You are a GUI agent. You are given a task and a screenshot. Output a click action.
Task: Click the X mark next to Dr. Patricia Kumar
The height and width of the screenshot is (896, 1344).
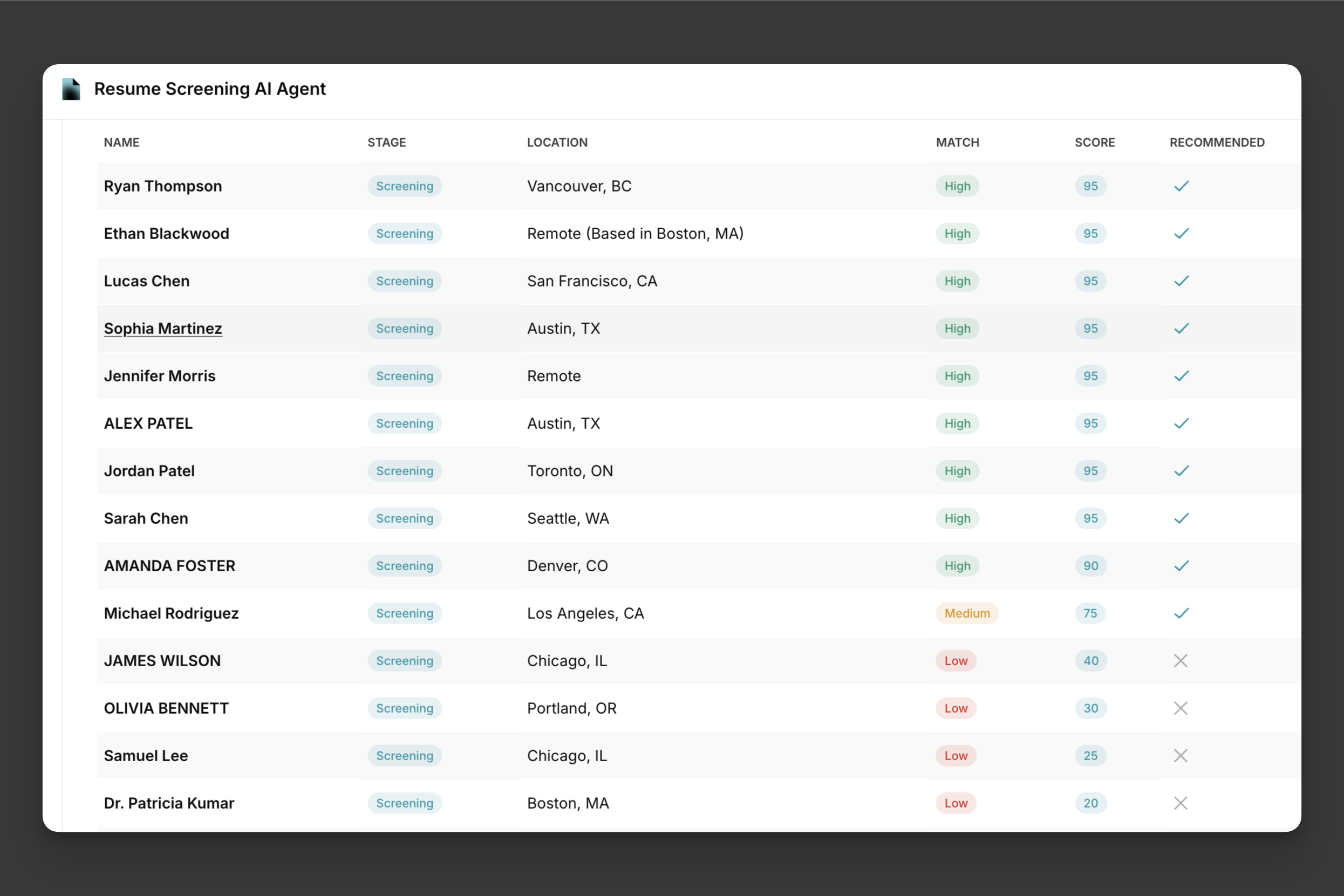(1181, 803)
